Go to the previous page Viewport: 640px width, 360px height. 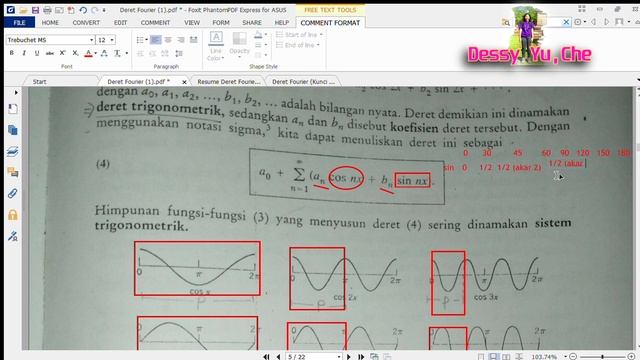278,357
